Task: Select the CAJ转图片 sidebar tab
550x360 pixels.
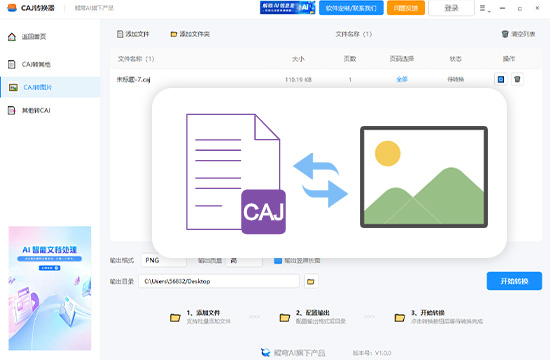Action: tap(50, 87)
